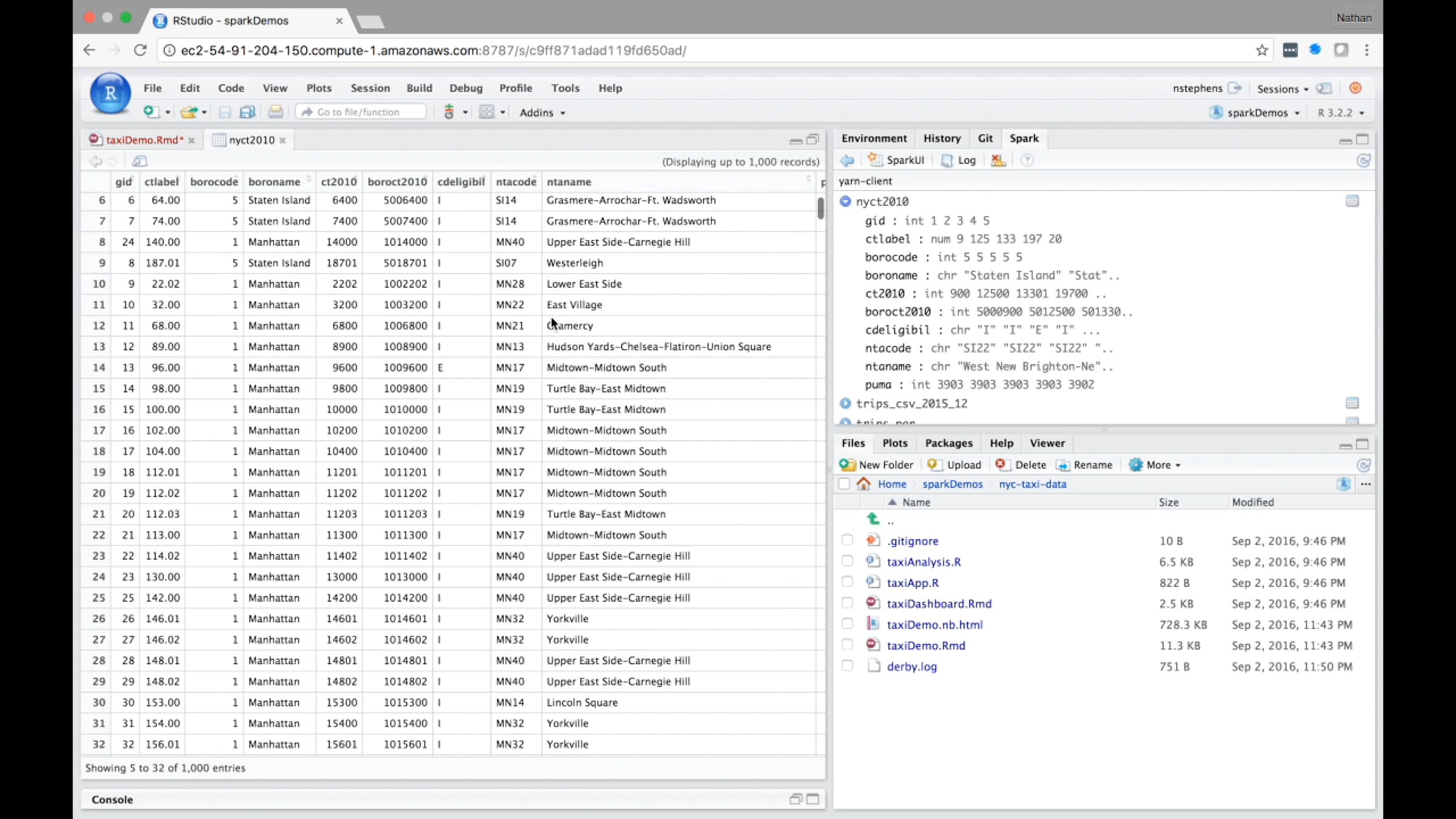Refresh the Files pane listing

(x=1363, y=465)
